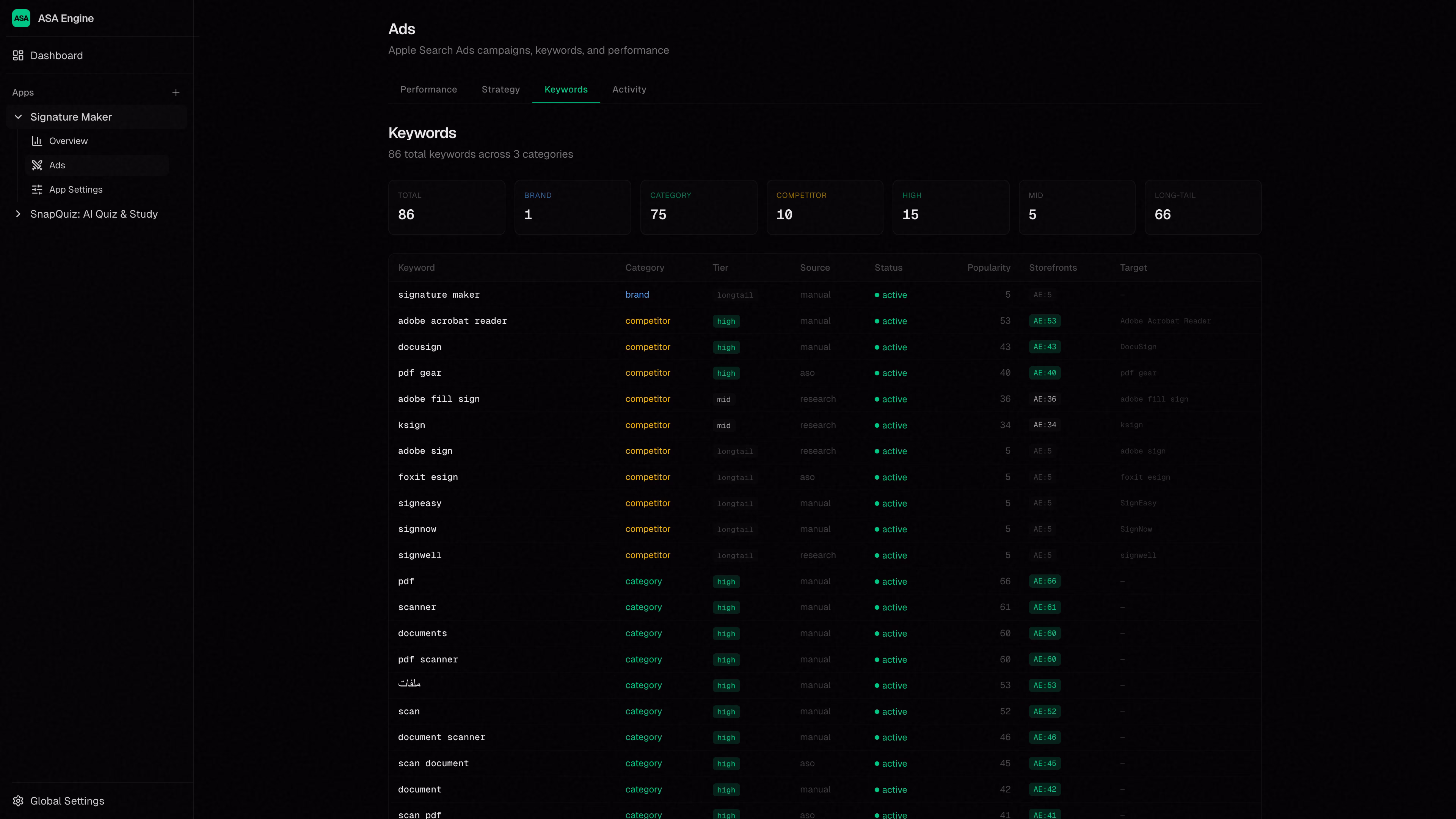Click the 'Adobe Acrobat Reader' target cell
This screenshot has height=819, width=1456.
pyautogui.click(x=1165, y=320)
